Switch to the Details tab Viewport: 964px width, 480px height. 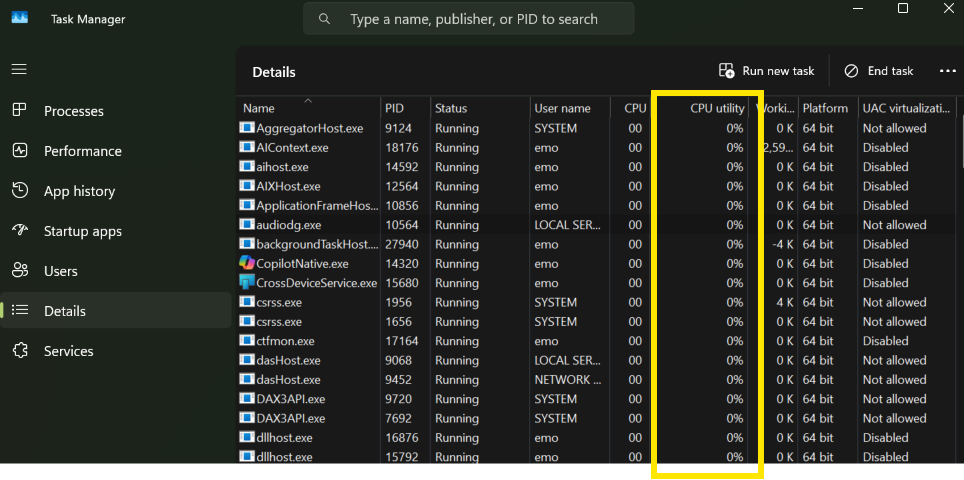coord(65,311)
